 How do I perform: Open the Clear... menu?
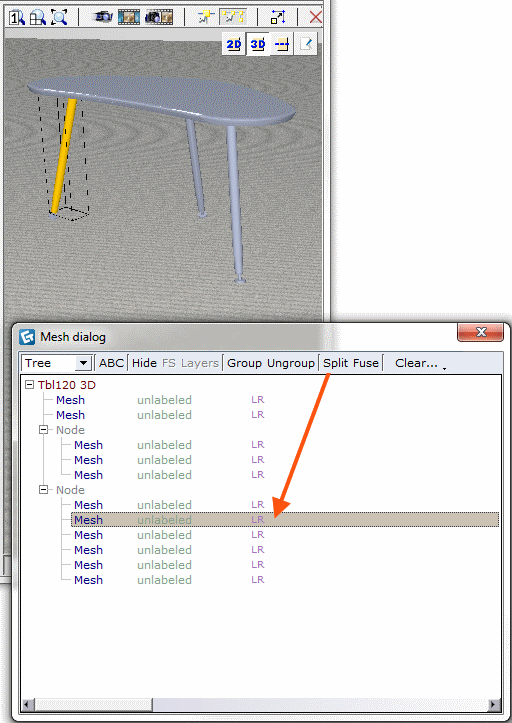417,363
